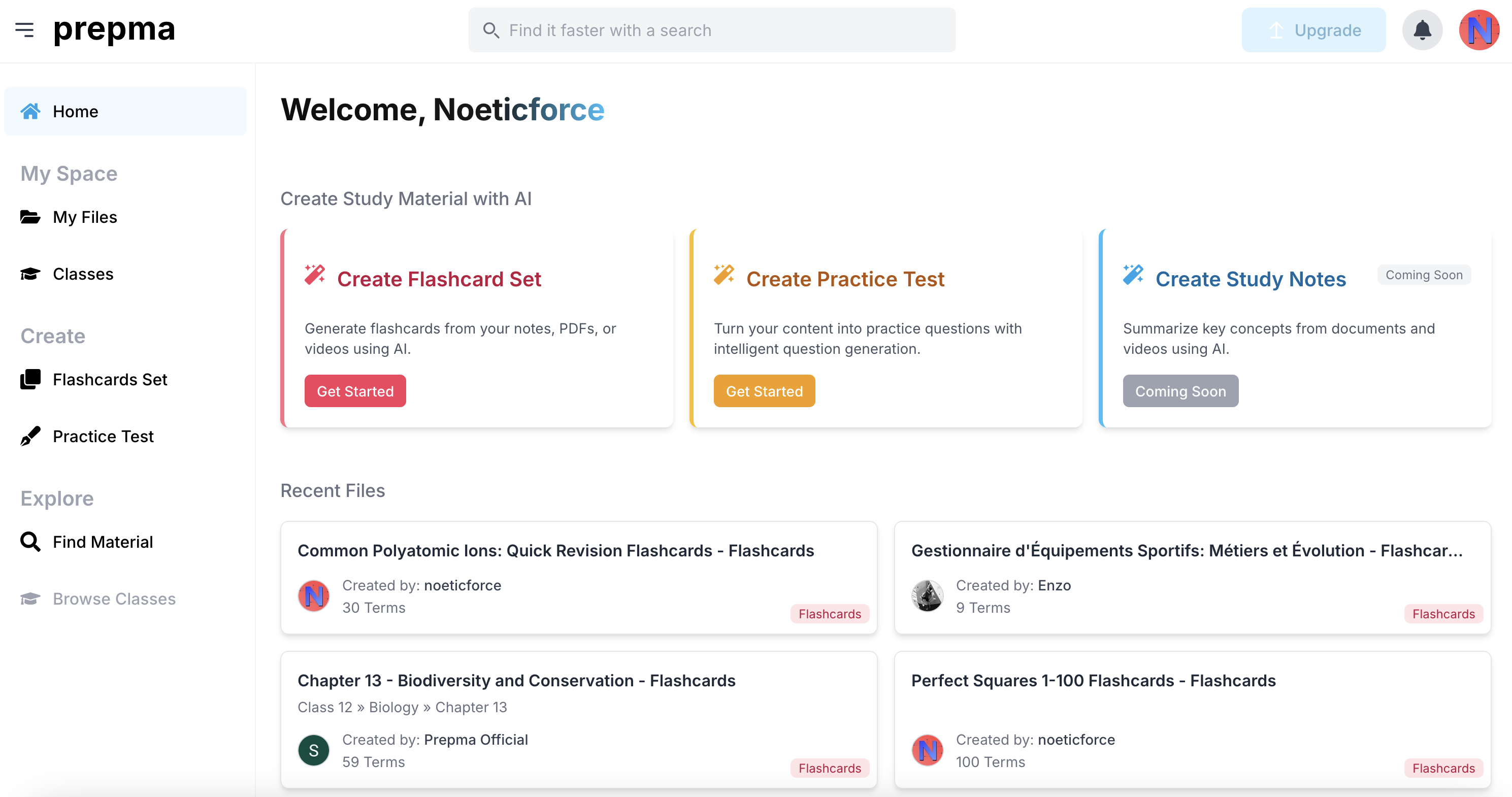Click the Create Study Notes wand icon
Image resolution: width=1512 pixels, height=797 pixels.
[x=1133, y=275]
